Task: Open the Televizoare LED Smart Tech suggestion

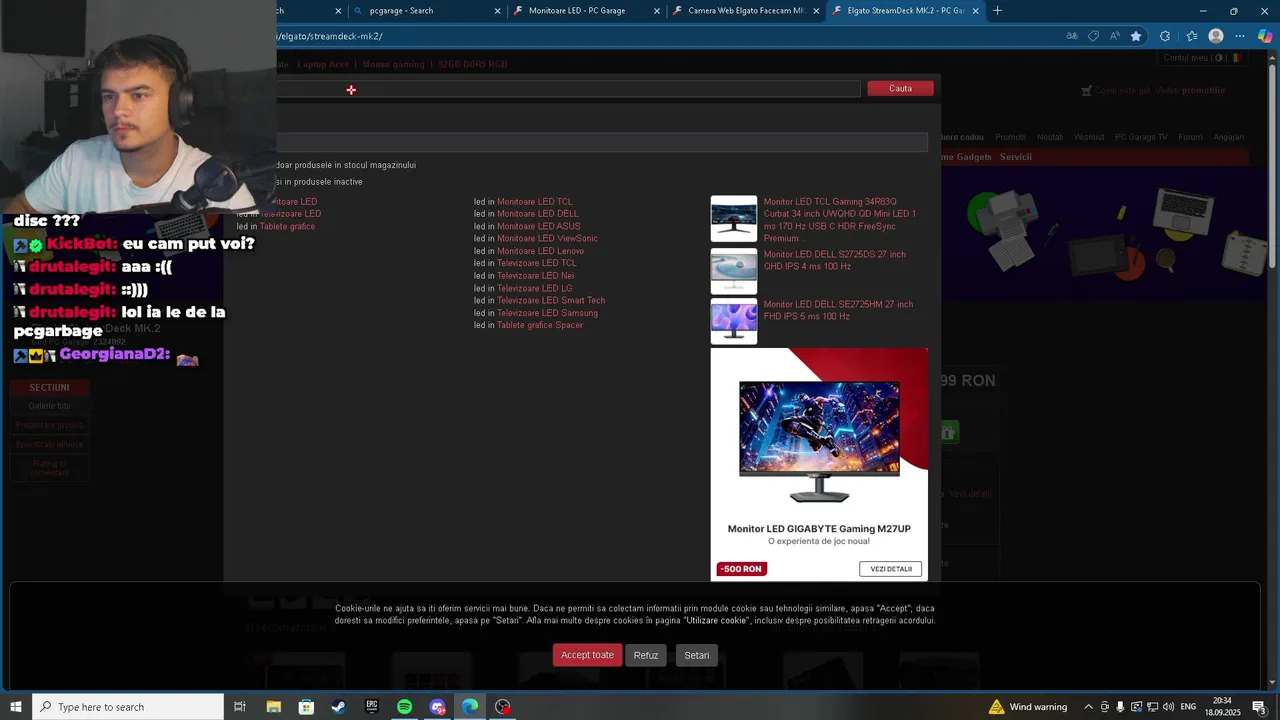Action: click(x=551, y=300)
